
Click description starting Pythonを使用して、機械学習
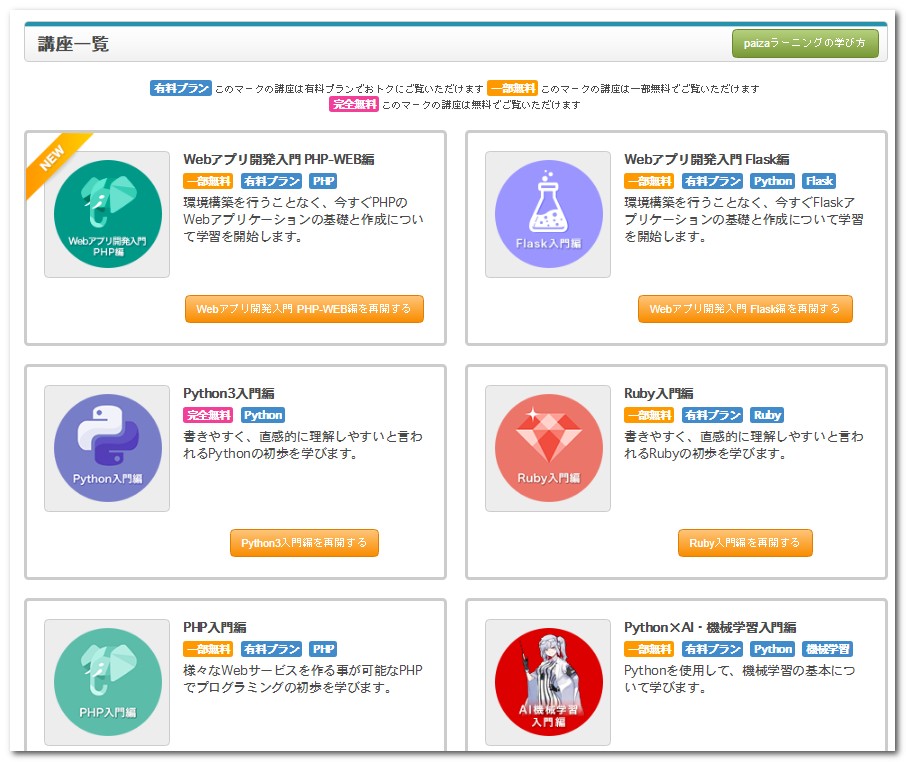(740, 679)
